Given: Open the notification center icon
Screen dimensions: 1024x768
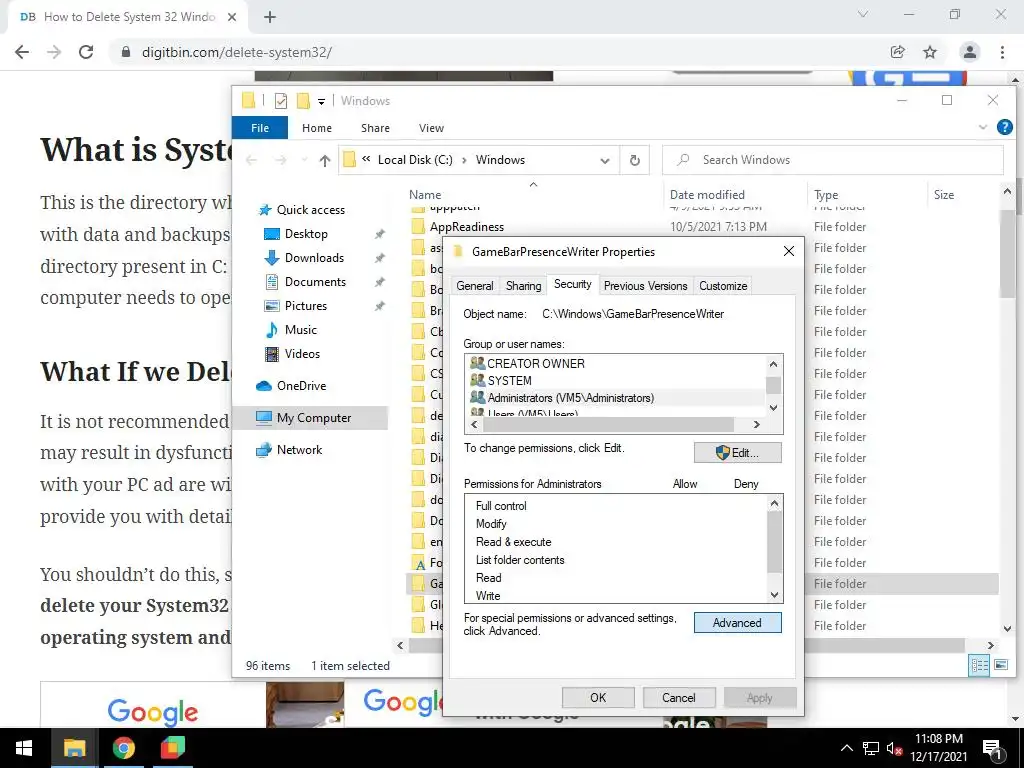Looking at the screenshot, I should [x=991, y=749].
